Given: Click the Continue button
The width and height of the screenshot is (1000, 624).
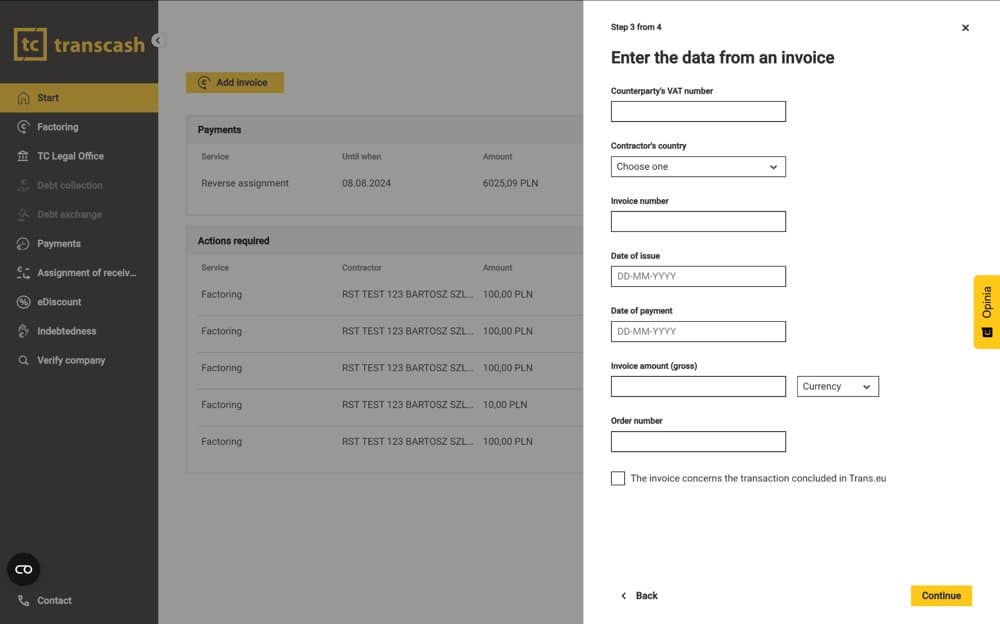Looking at the screenshot, I should pos(941,596).
